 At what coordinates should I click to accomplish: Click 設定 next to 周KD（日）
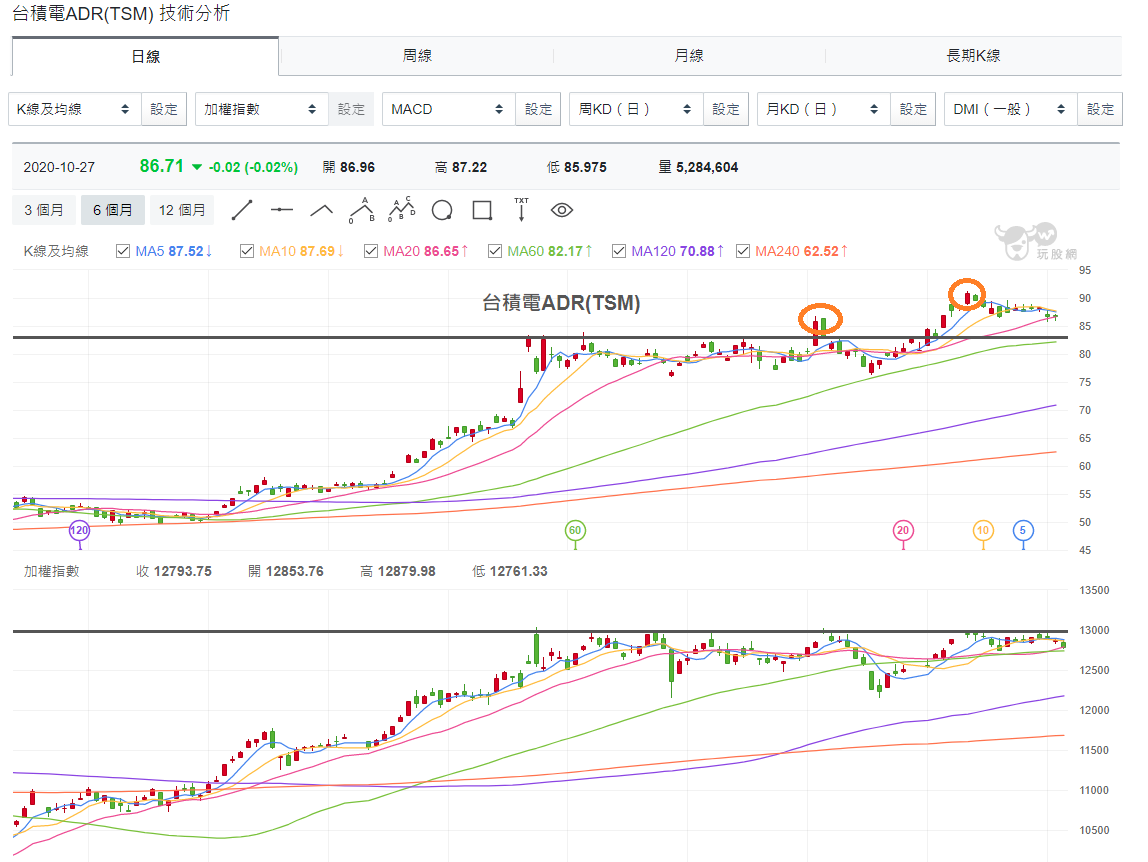coord(724,109)
